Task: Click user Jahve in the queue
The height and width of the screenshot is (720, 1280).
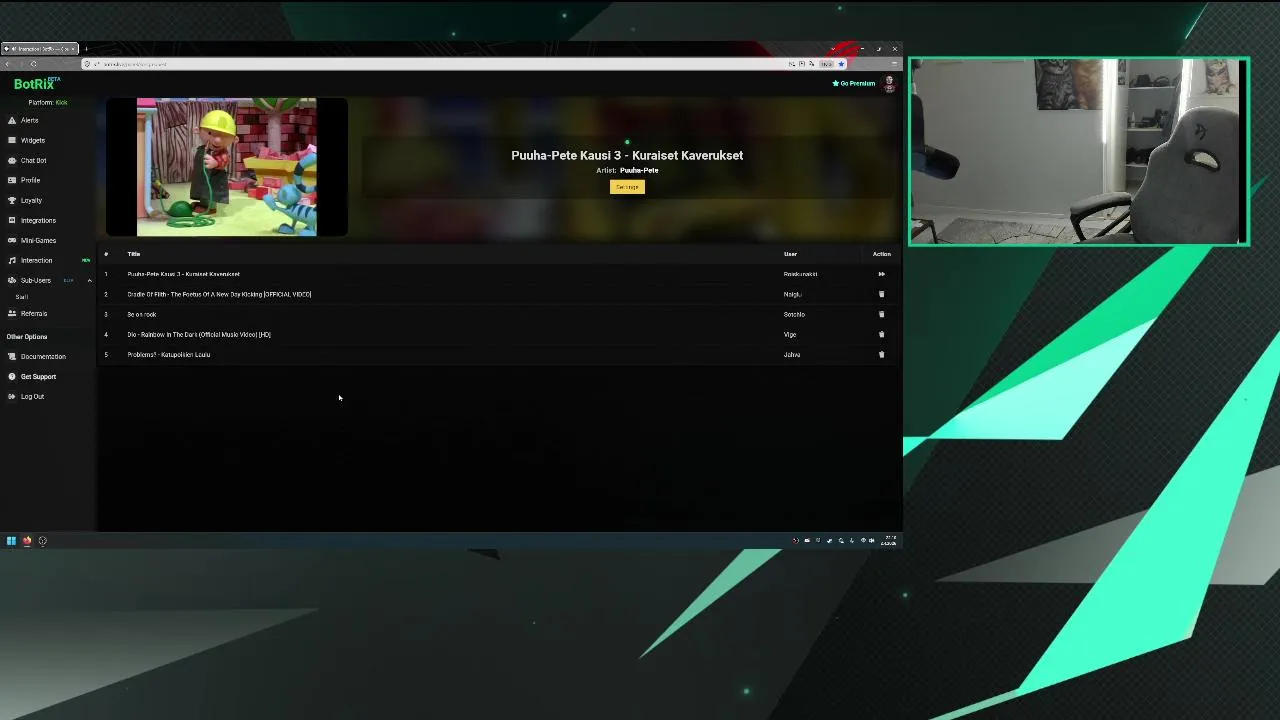Action: (x=792, y=354)
